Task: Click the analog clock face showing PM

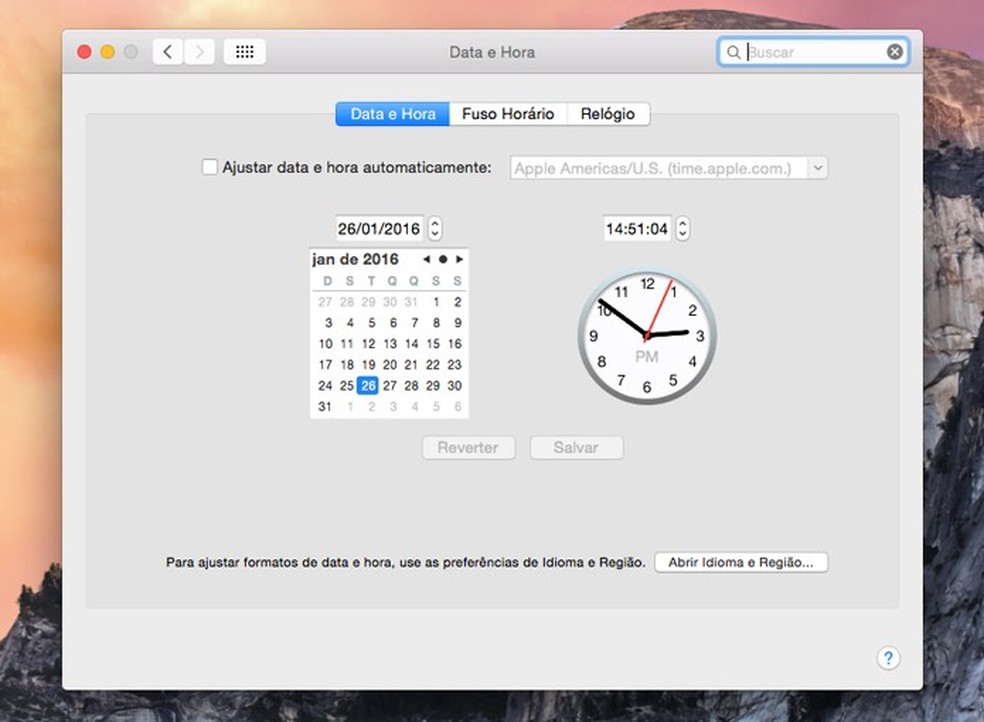Action: [646, 335]
